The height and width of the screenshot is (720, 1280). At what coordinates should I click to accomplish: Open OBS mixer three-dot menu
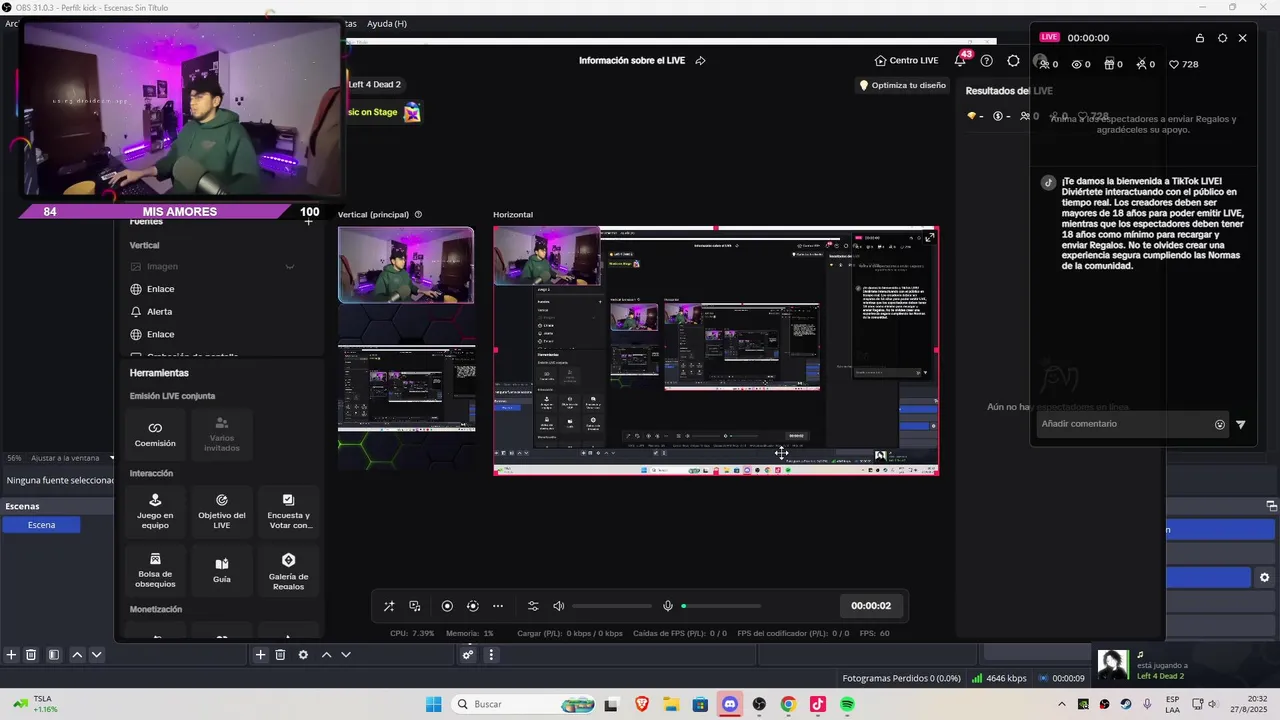491,655
